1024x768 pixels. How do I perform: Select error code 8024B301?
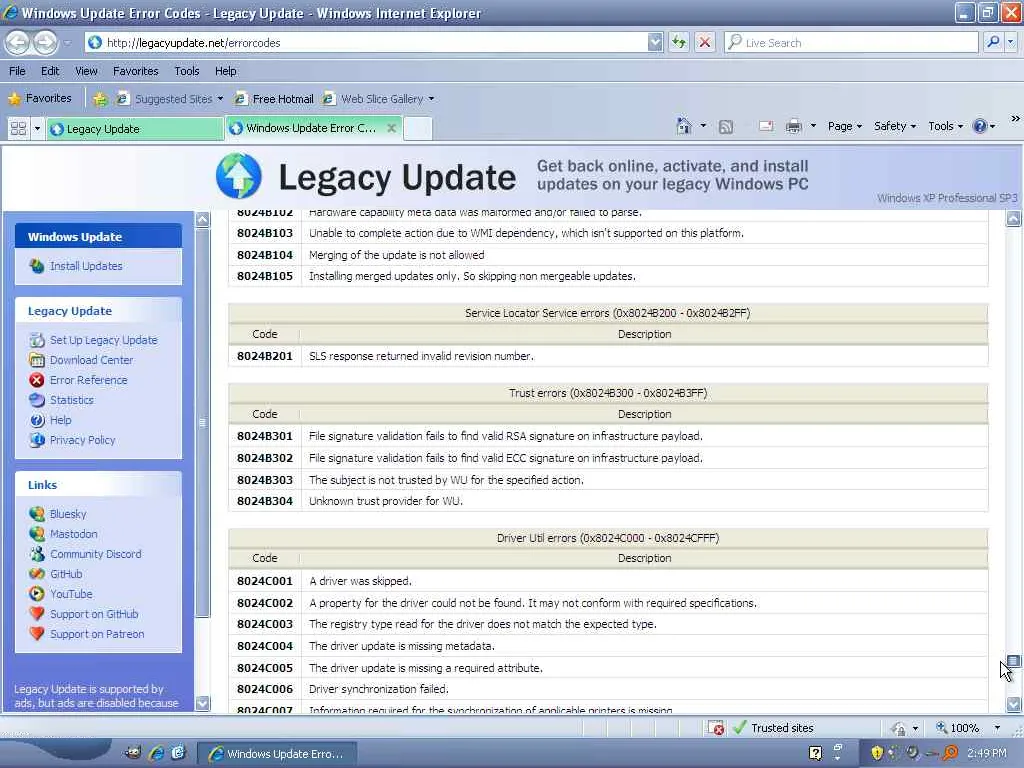pyautogui.click(x=264, y=436)
